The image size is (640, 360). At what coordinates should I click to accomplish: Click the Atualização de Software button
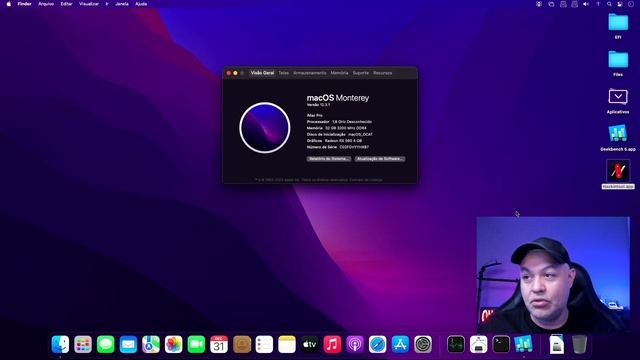(x=380, y=159)
